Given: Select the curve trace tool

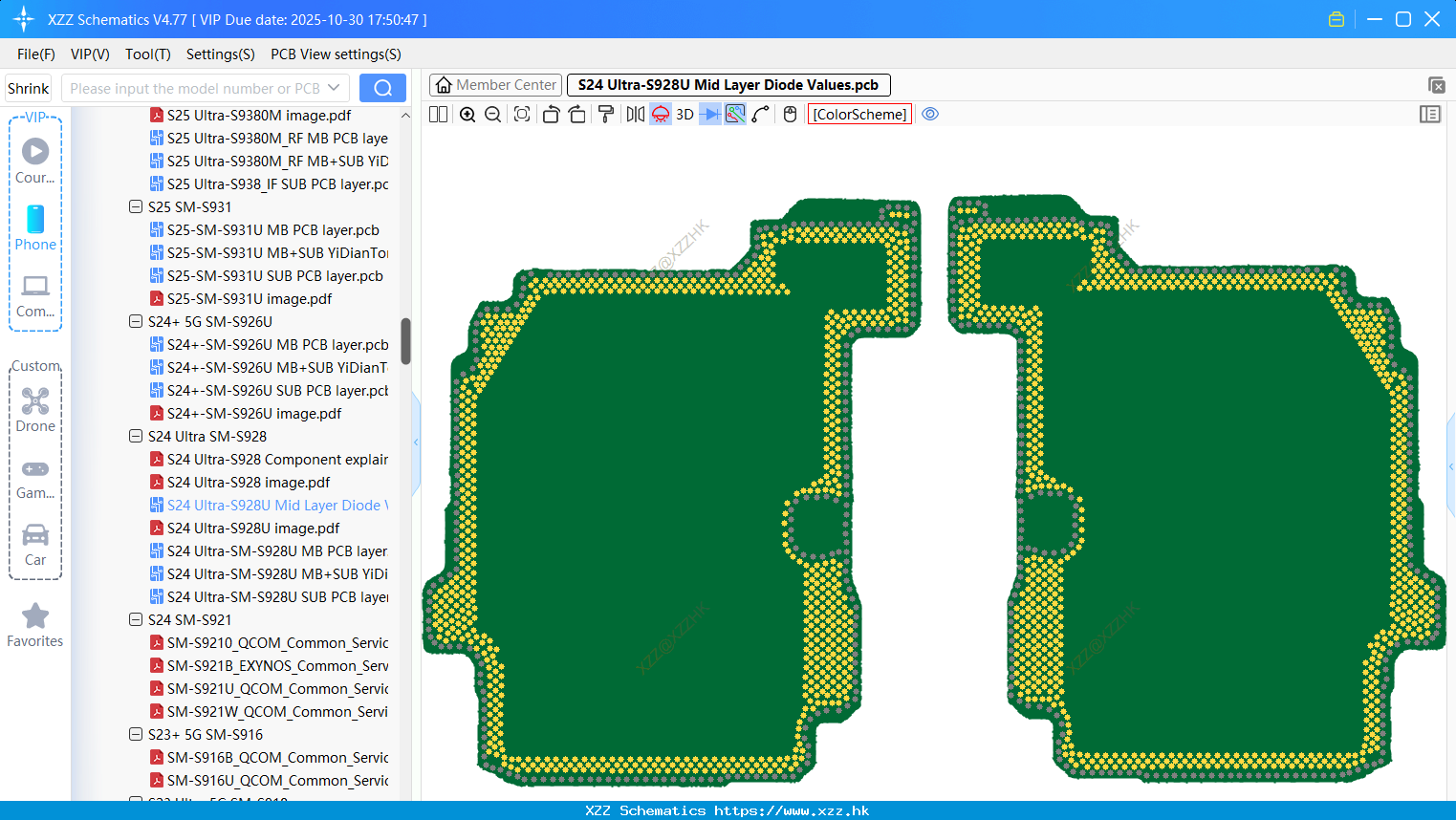Looking at the screenshot, I should [x=761, y=114].
